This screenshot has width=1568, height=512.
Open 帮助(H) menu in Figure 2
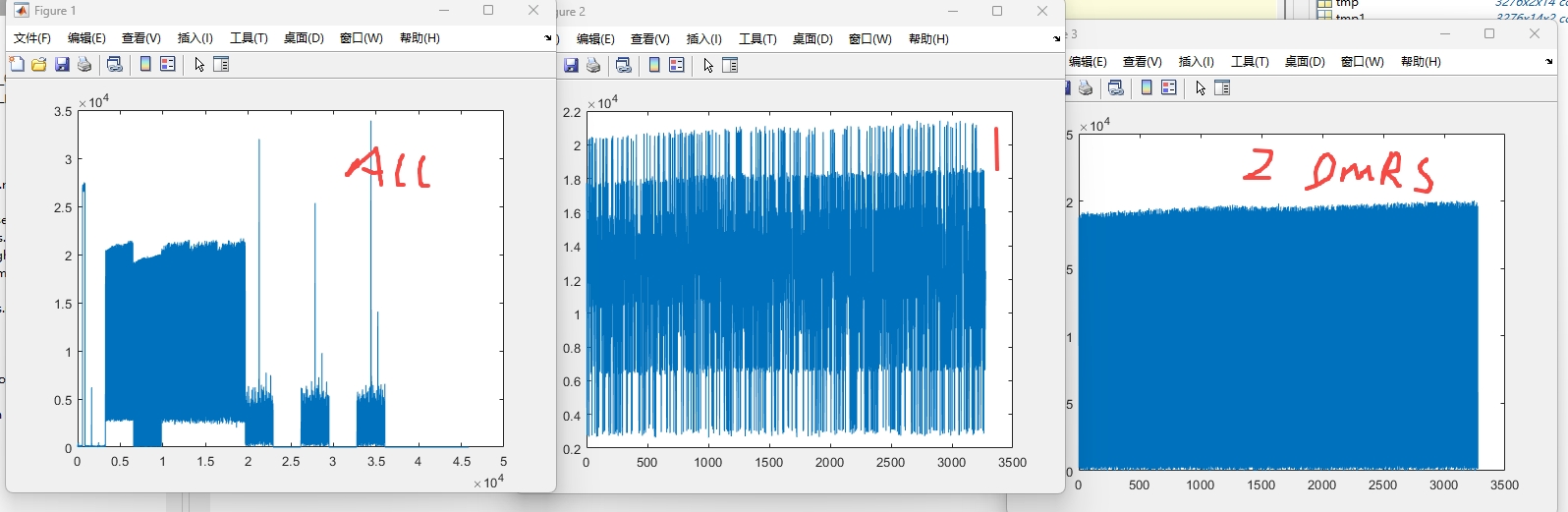(x=928, y=38)
